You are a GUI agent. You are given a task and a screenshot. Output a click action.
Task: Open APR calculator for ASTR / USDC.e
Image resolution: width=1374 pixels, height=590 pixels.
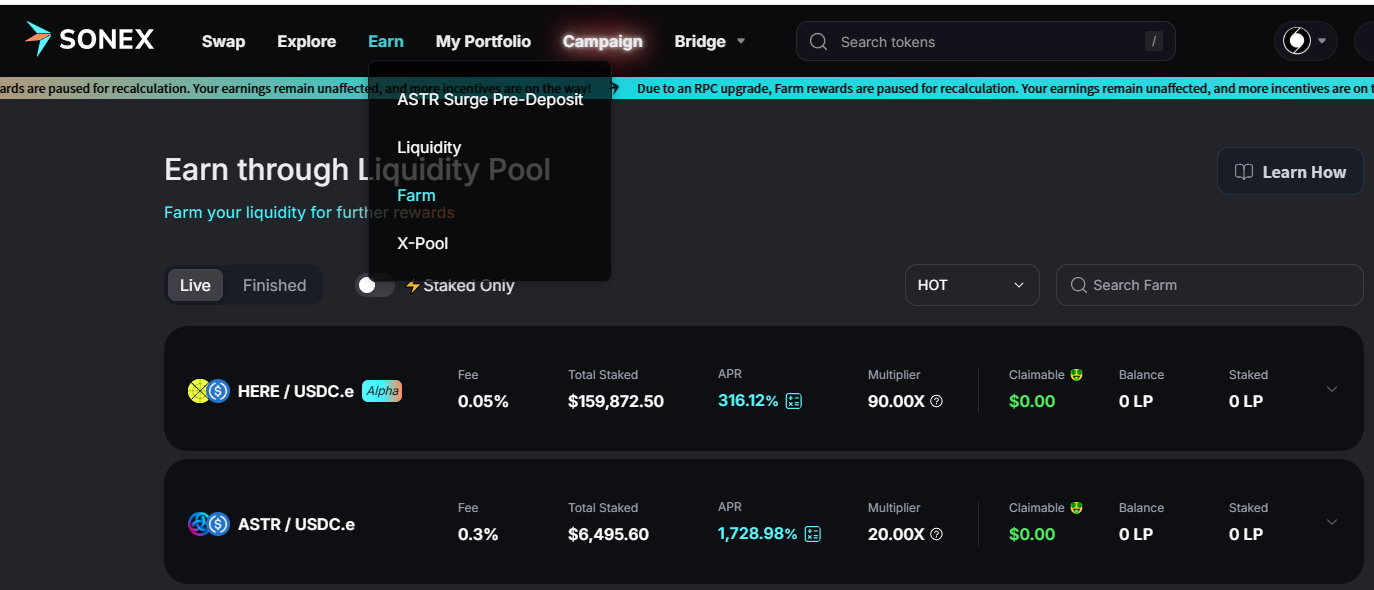(x=813, y=534)
